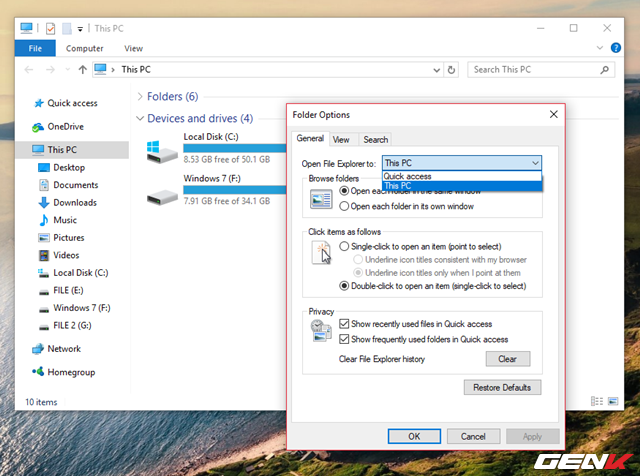Click the Apply button
The width and height of the screenshot is (640, 476).
[533, 436]
